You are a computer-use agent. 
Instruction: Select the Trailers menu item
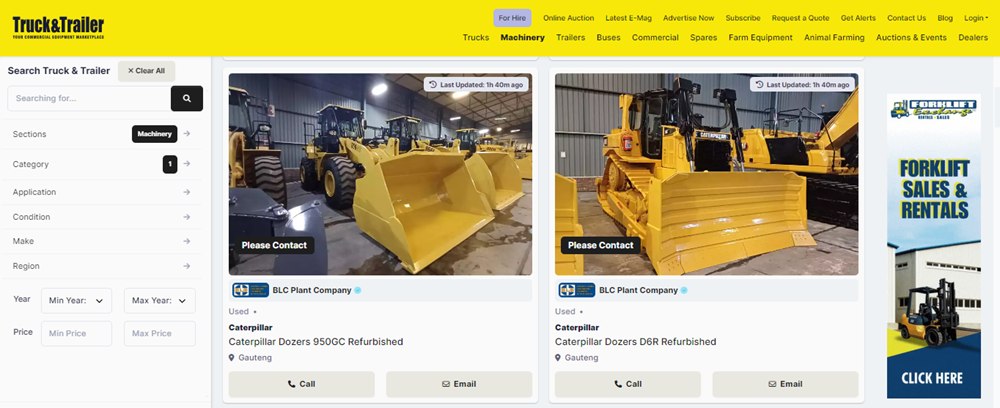tap(570, 38)
